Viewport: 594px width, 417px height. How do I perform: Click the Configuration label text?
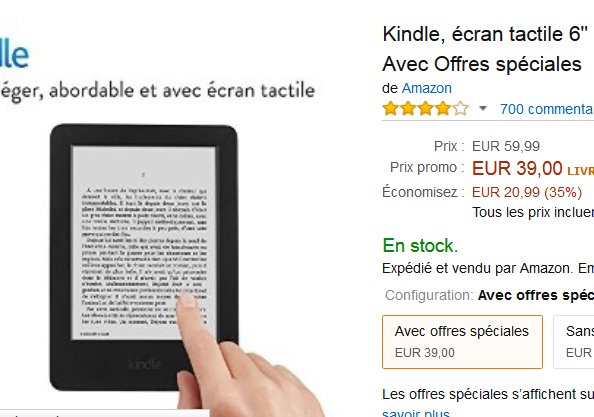point(429,295)
